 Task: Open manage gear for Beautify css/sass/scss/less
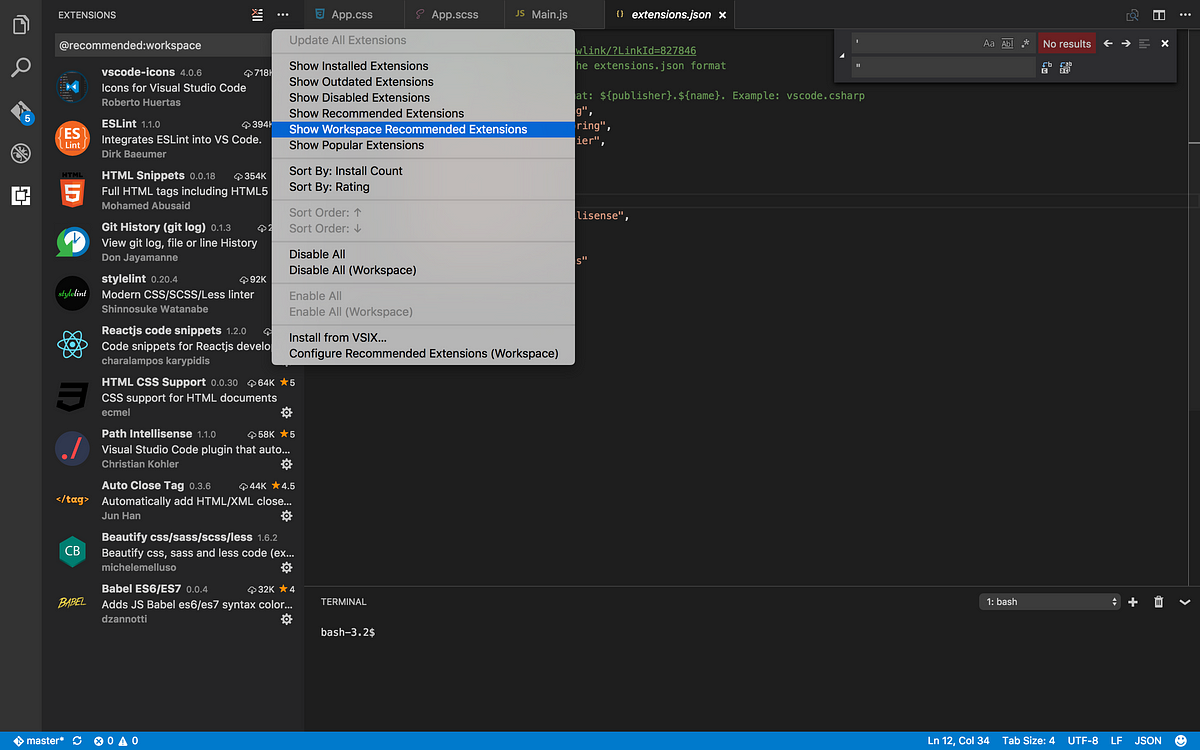[286, 568]
